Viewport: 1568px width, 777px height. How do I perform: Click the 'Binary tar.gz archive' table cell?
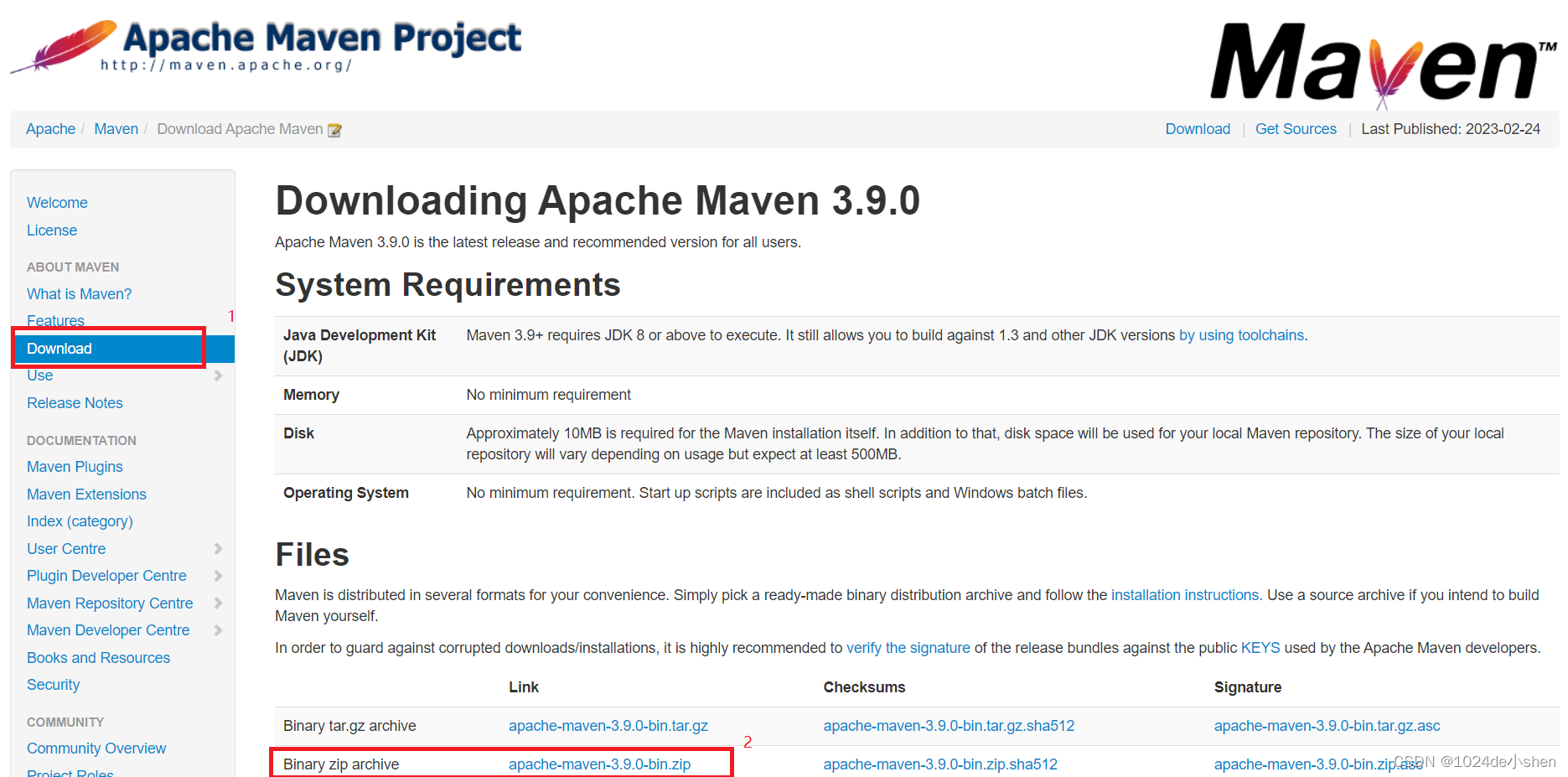(349, 726)
